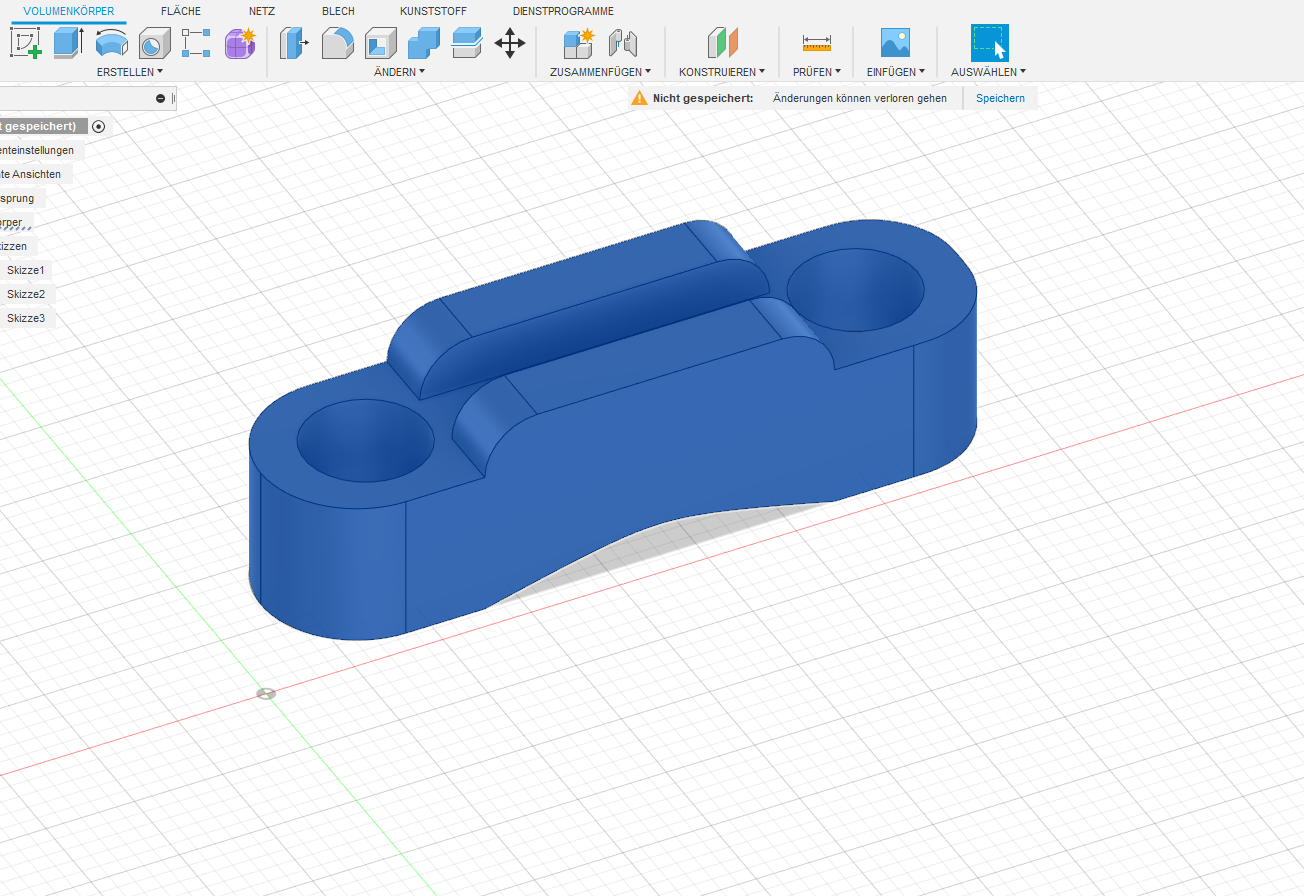
Task: Select the Measure ruler tool
Action: point(817,43)
